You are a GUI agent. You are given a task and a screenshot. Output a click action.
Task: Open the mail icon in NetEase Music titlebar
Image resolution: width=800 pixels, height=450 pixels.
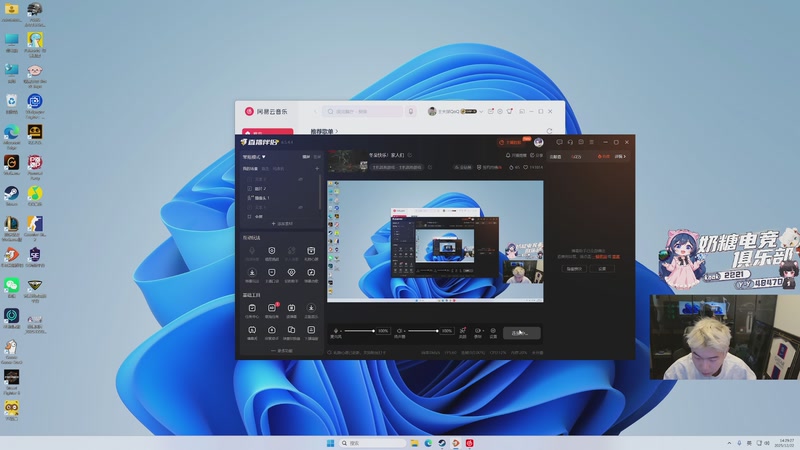pos(491,111)
